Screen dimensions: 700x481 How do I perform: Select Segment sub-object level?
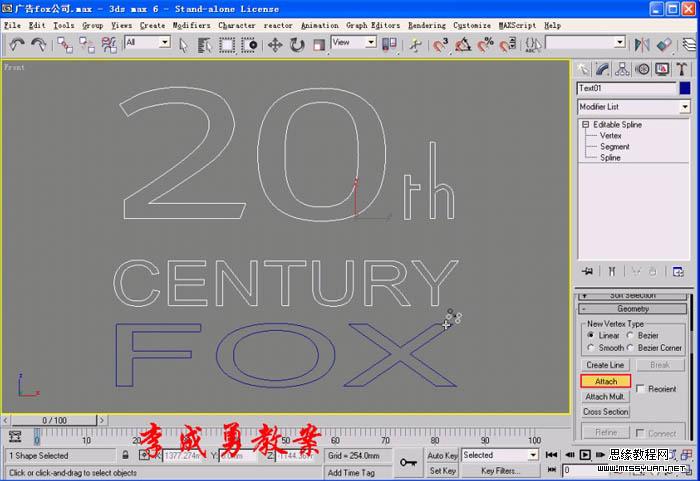point(615,146)
